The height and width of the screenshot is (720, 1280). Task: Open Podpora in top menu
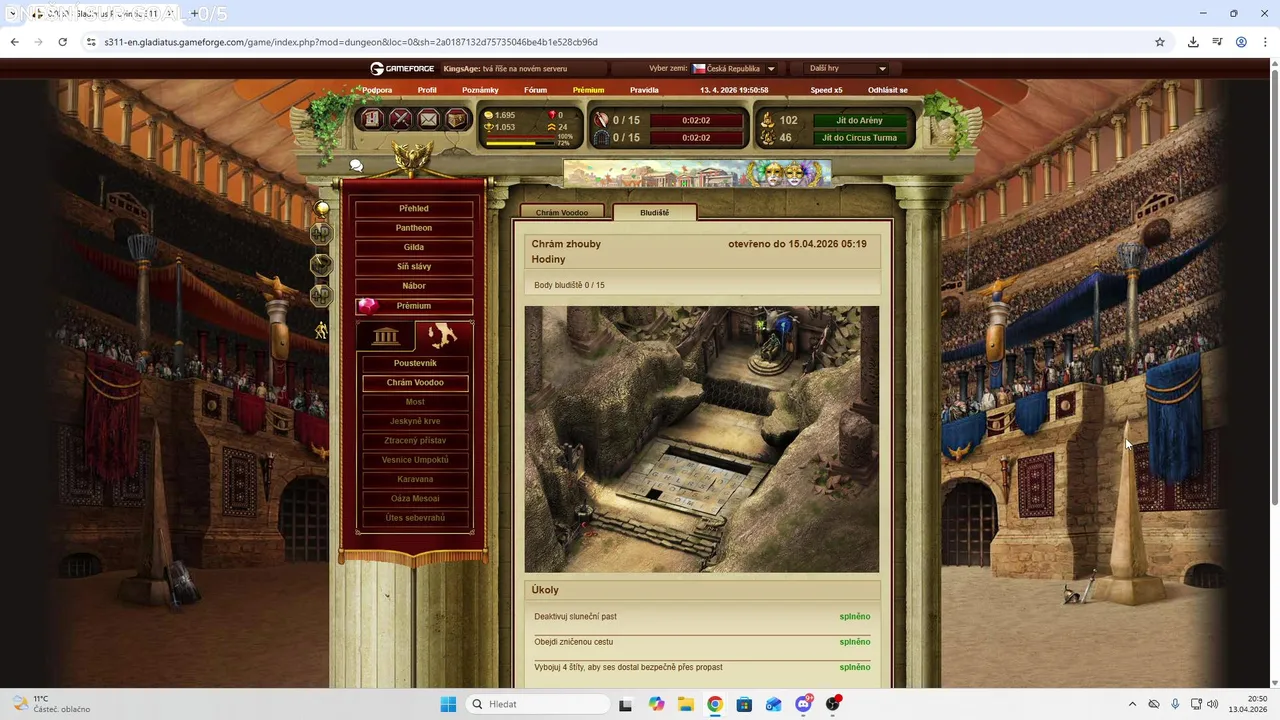point(377,90)
